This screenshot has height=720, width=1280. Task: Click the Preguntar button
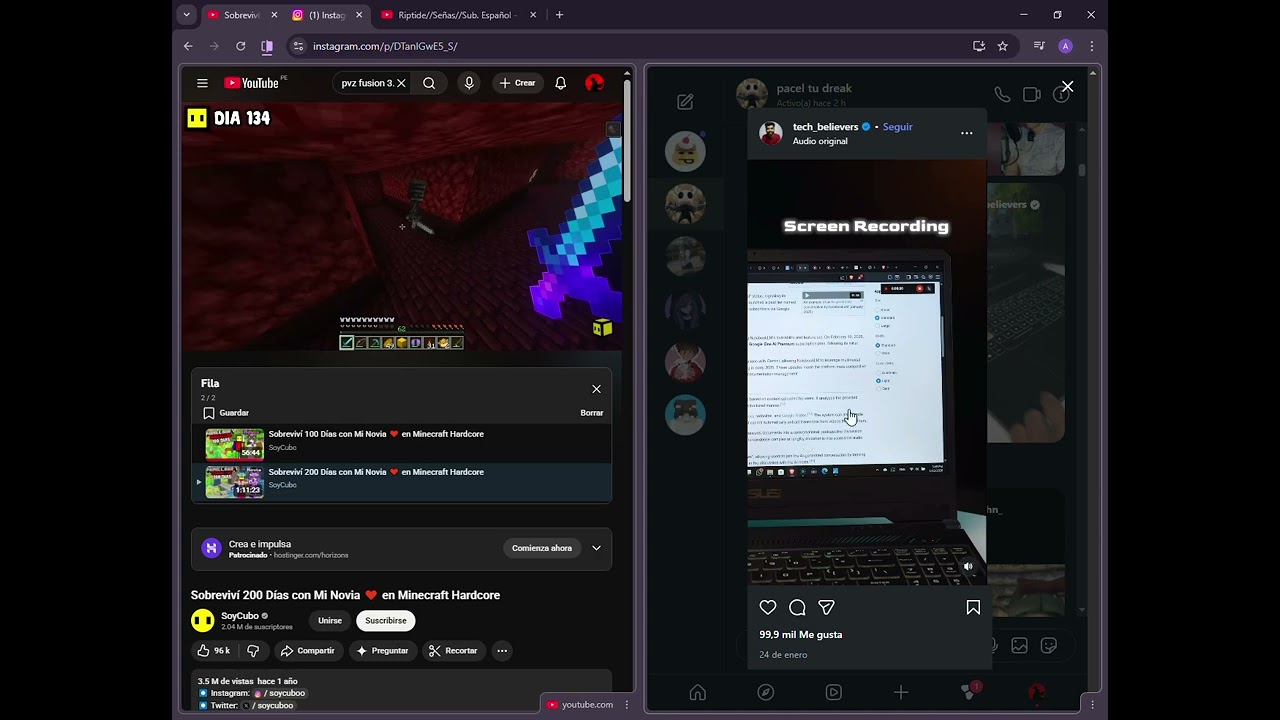coord(382,651)
